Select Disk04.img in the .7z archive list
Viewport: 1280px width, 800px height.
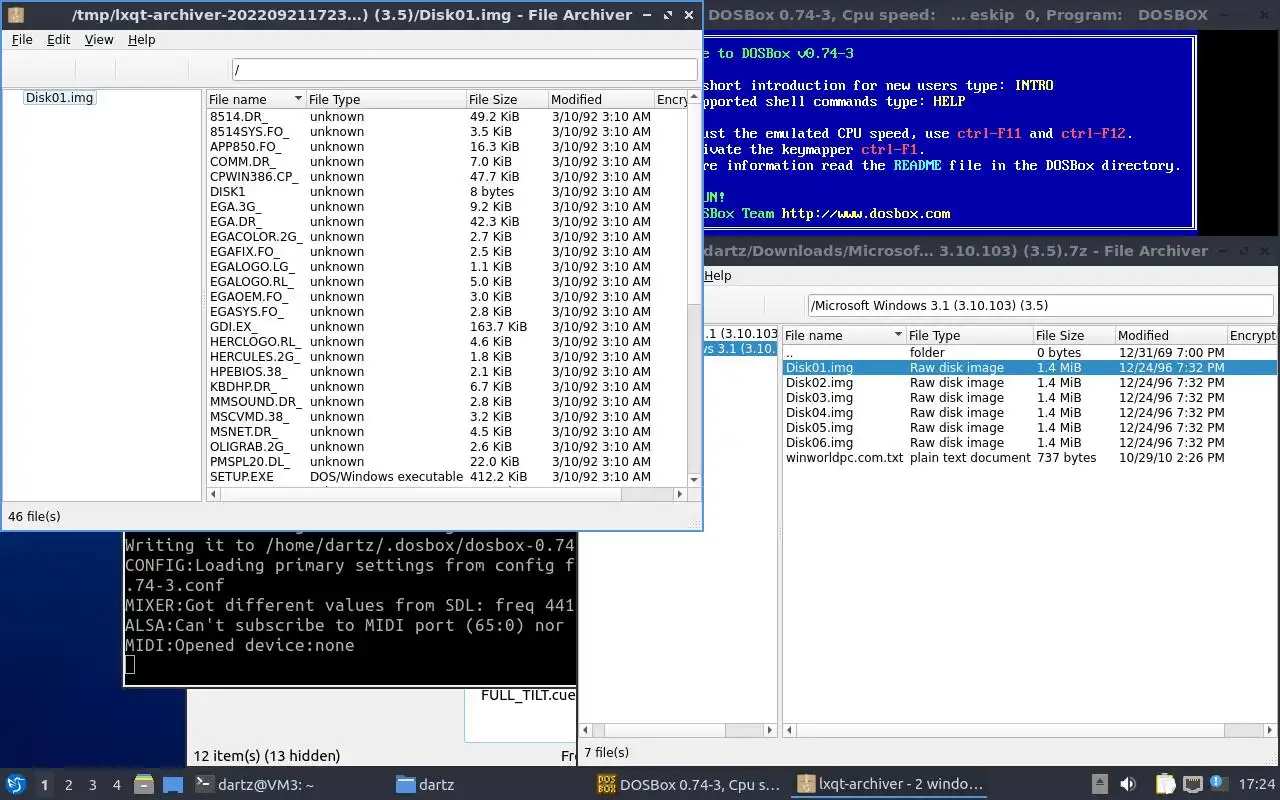pos(1029,413)
